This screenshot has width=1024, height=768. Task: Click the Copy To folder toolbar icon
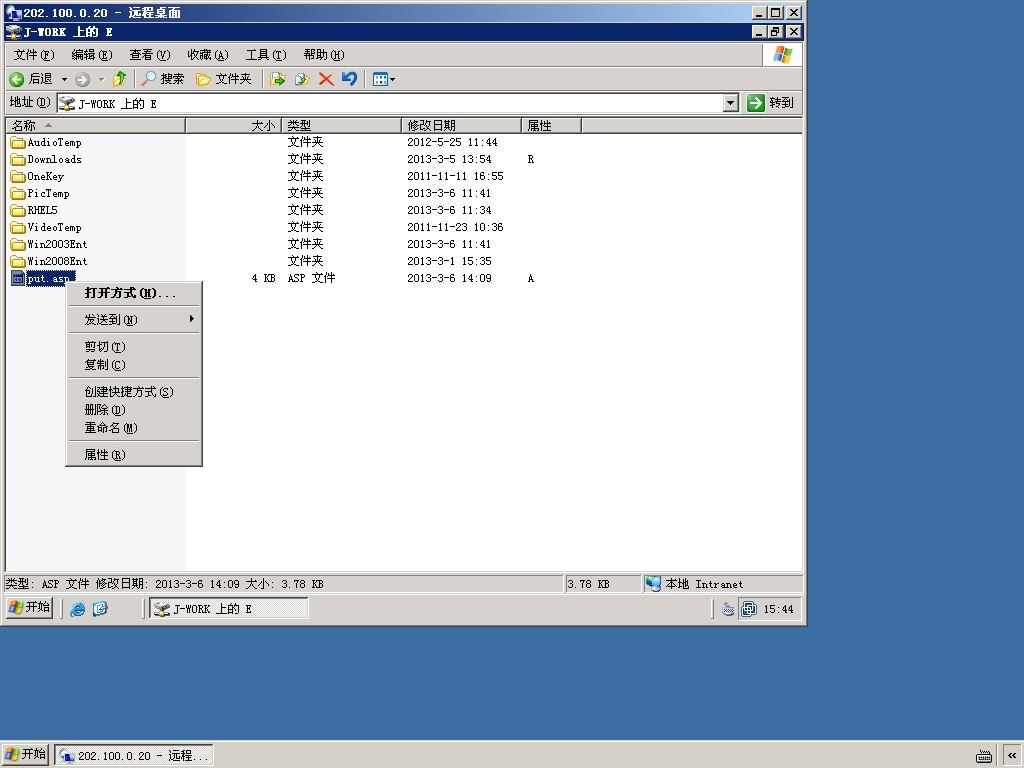click(x=302, y=79)
